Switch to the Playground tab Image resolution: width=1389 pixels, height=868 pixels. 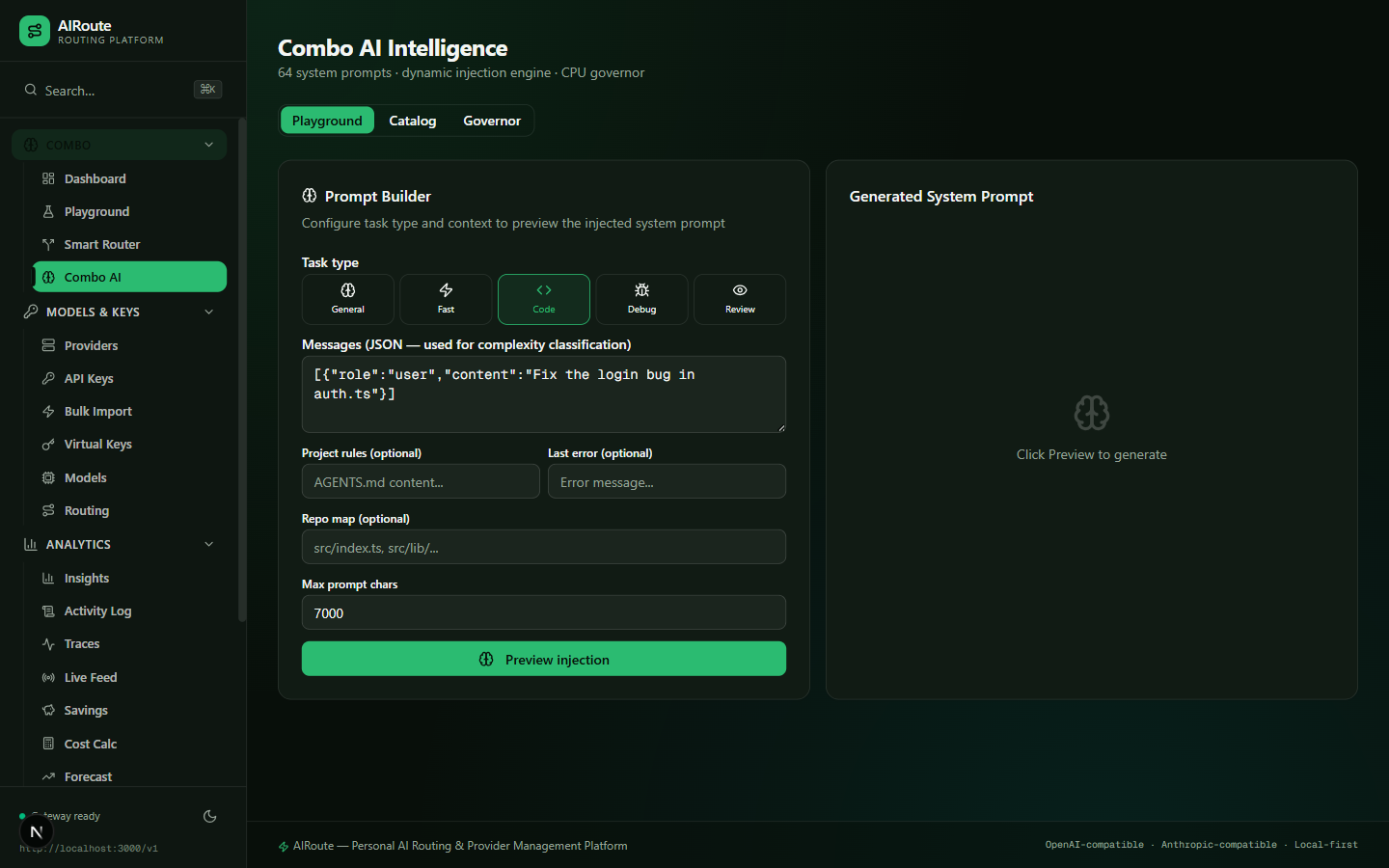(x=327, y=121)
